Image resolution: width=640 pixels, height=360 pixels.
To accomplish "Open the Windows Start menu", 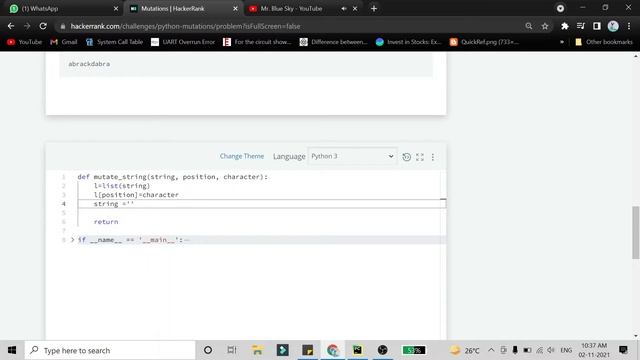I will (12, 350).
